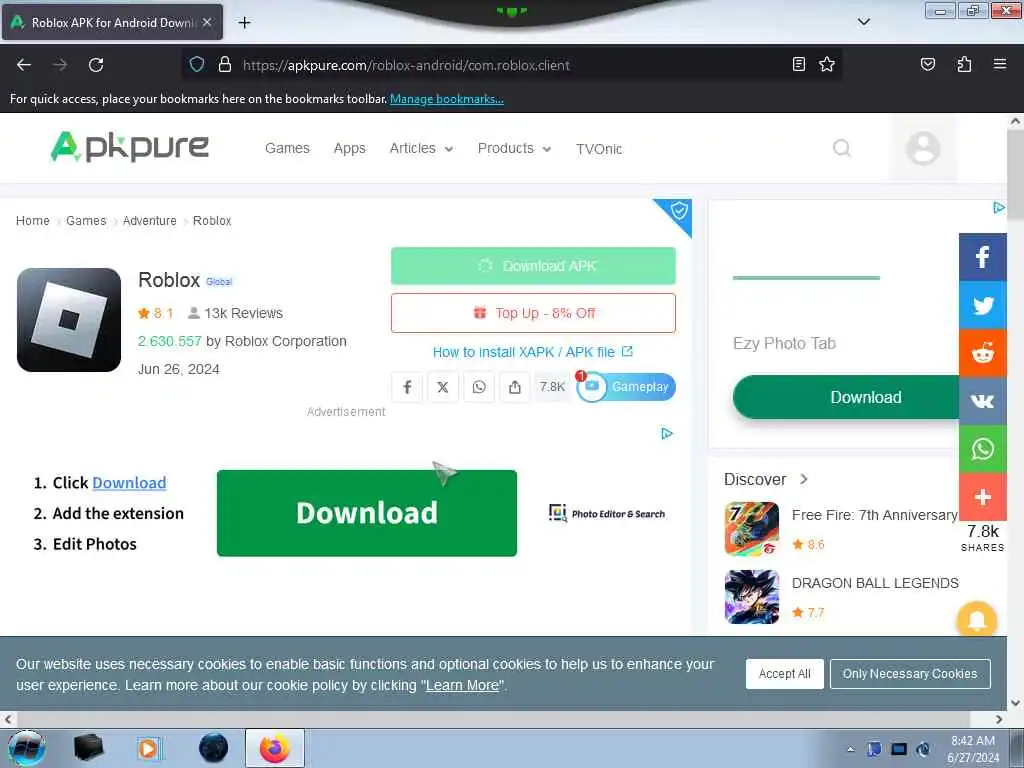This screenshot has width=1024, height=768.
Task: Click AdChoices icon above the Download ad
Action: point(666,434)
